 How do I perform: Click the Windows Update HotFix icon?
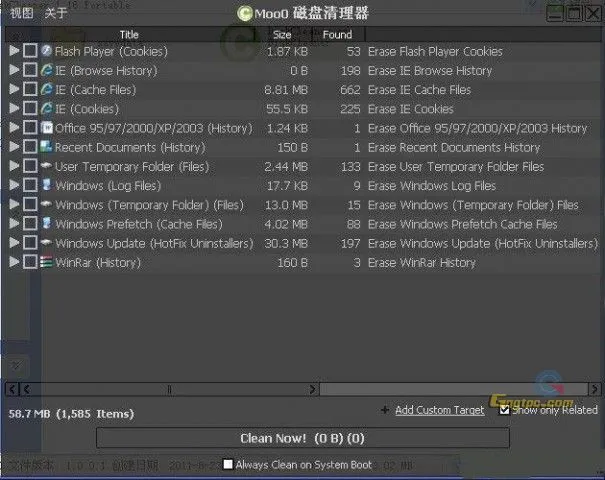(46, 243)
